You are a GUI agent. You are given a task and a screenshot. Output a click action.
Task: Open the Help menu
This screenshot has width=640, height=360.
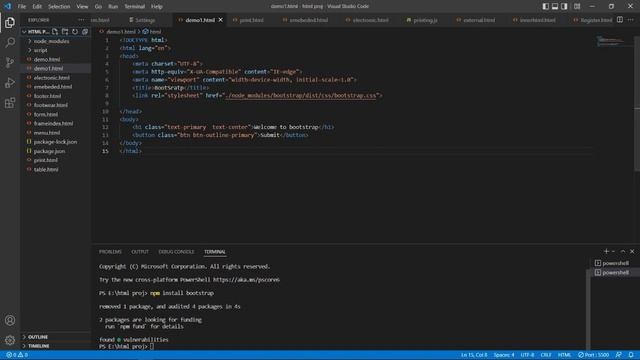pos(157,6)
